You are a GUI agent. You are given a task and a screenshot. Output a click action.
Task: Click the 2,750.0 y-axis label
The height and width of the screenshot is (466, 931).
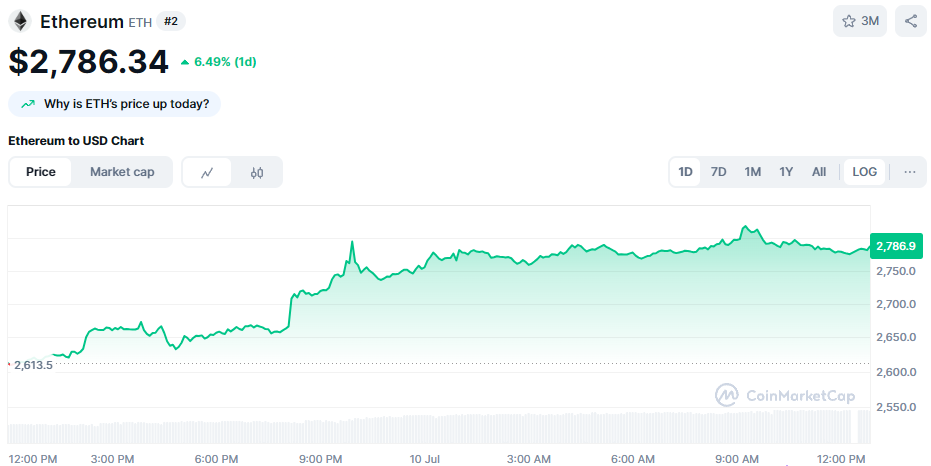click(896, 271)
